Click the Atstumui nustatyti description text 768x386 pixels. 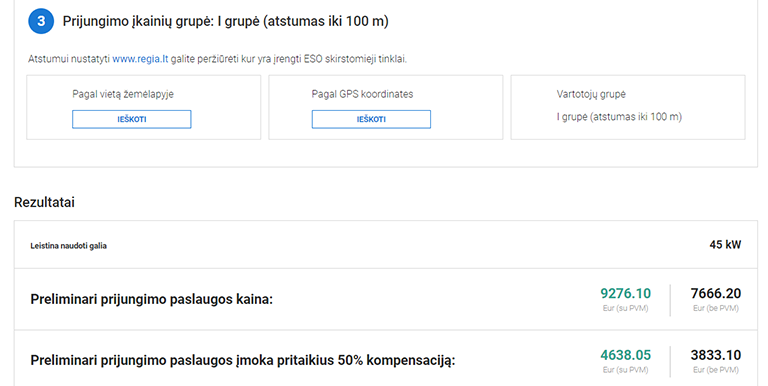[217, 59]
